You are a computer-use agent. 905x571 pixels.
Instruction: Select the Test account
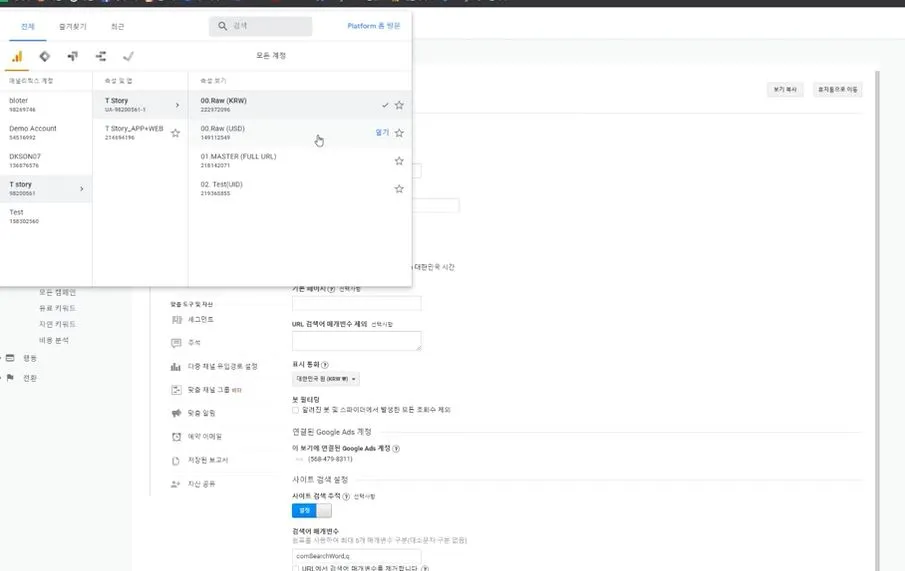point(46,217)
